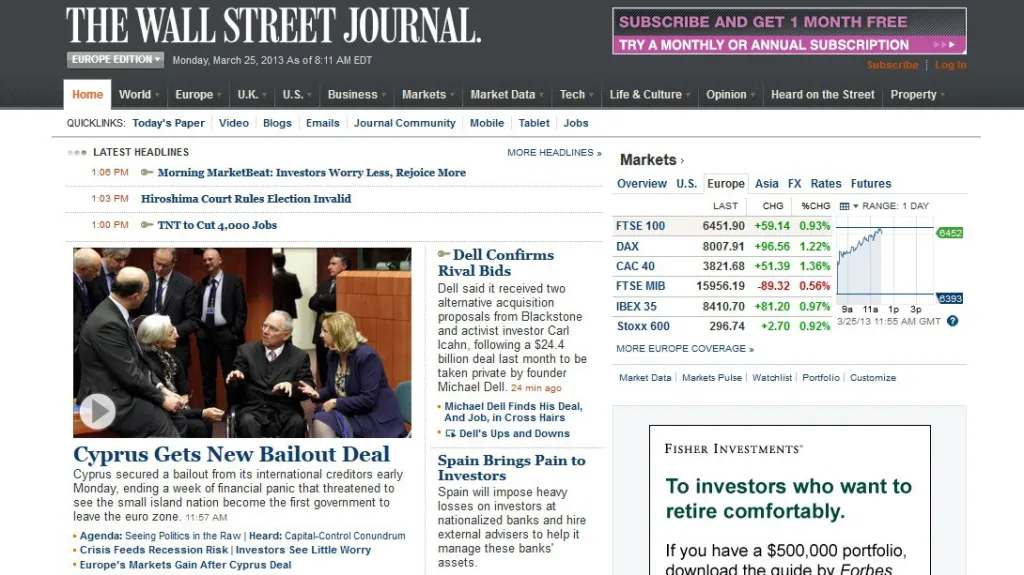Click key icon beside TNT to Cut 4,000 Jobs
The height and width of the screenshot is (575, 1024).
(147, 224)
